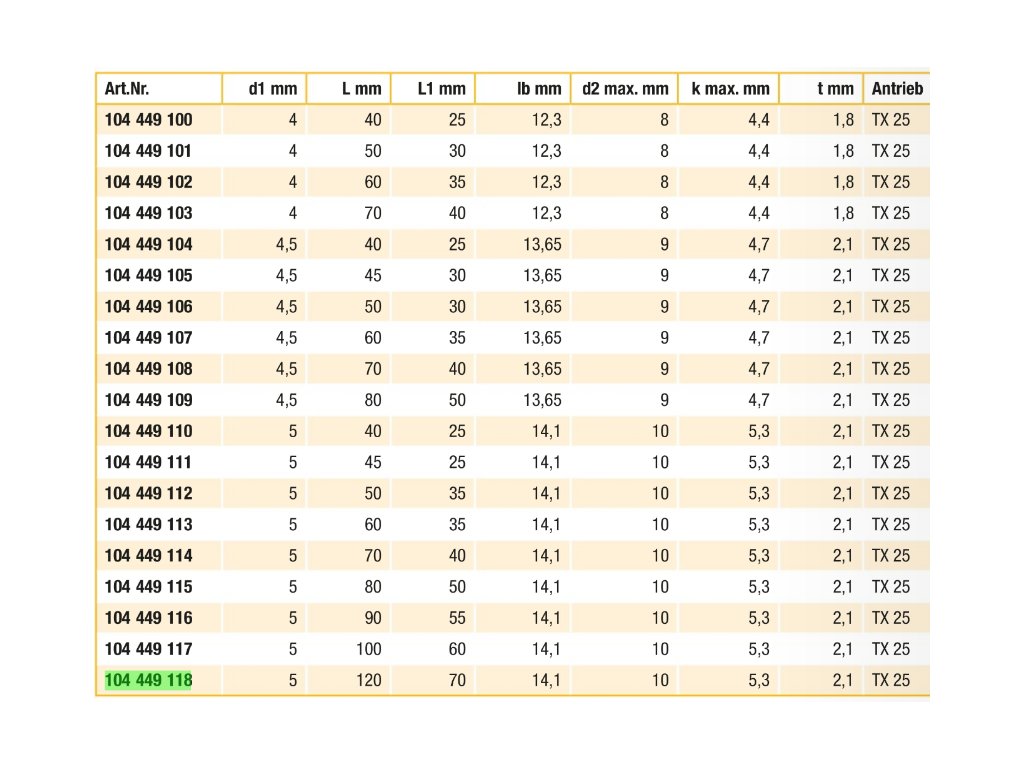The width and height of the screenshot is (1024, 768).
Task: Click the t mm column header
Action: coord(835,88)
